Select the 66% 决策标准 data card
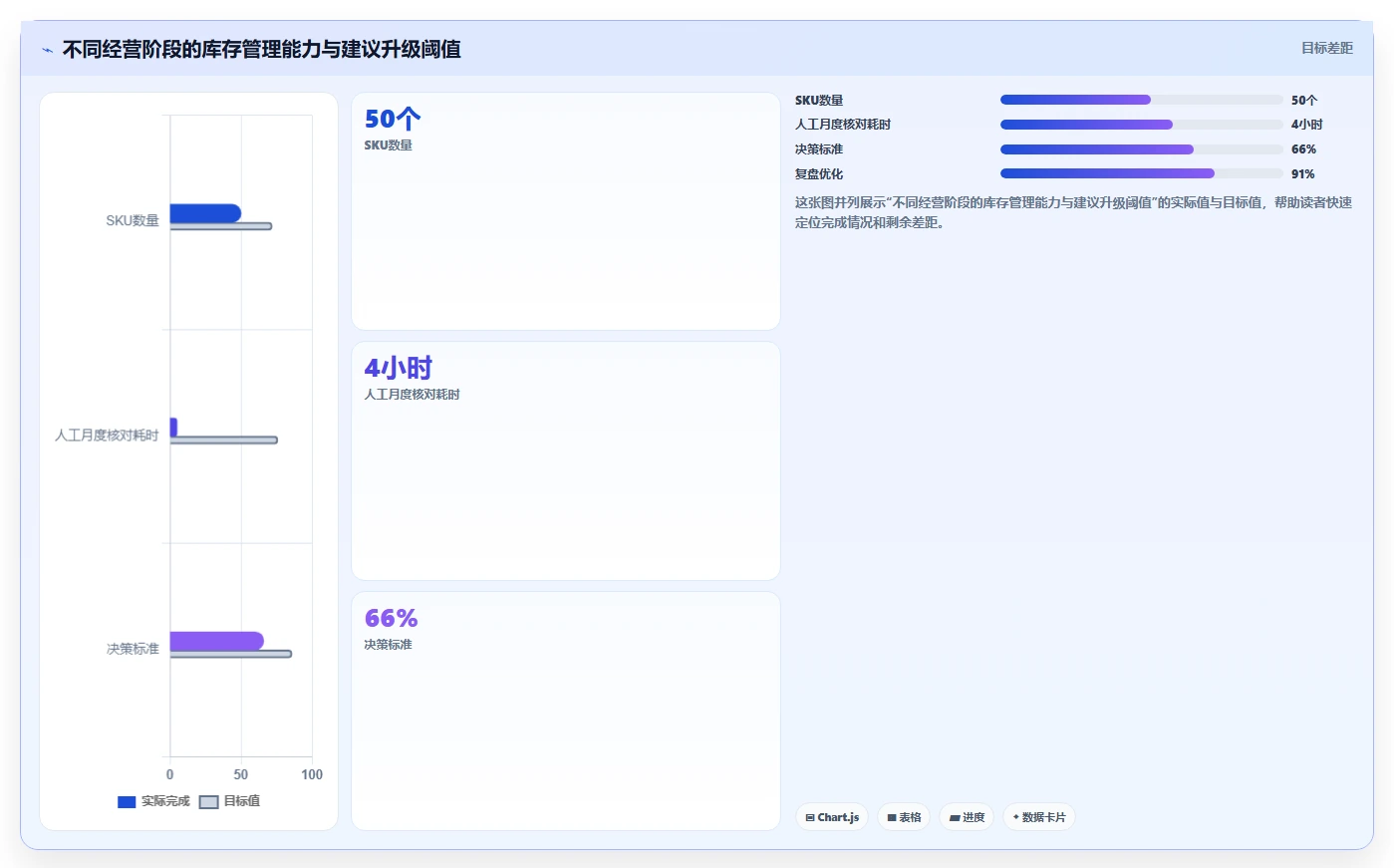Image resolution: width=1394 pixels, height=868 pixels. point(566,712)
